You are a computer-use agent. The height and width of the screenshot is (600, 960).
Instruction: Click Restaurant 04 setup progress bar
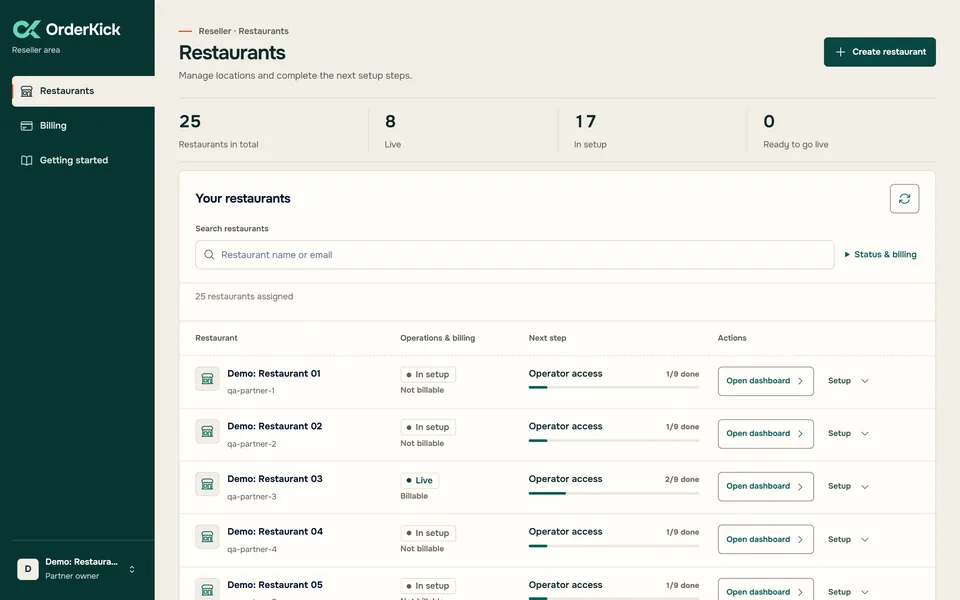[613, 546]
